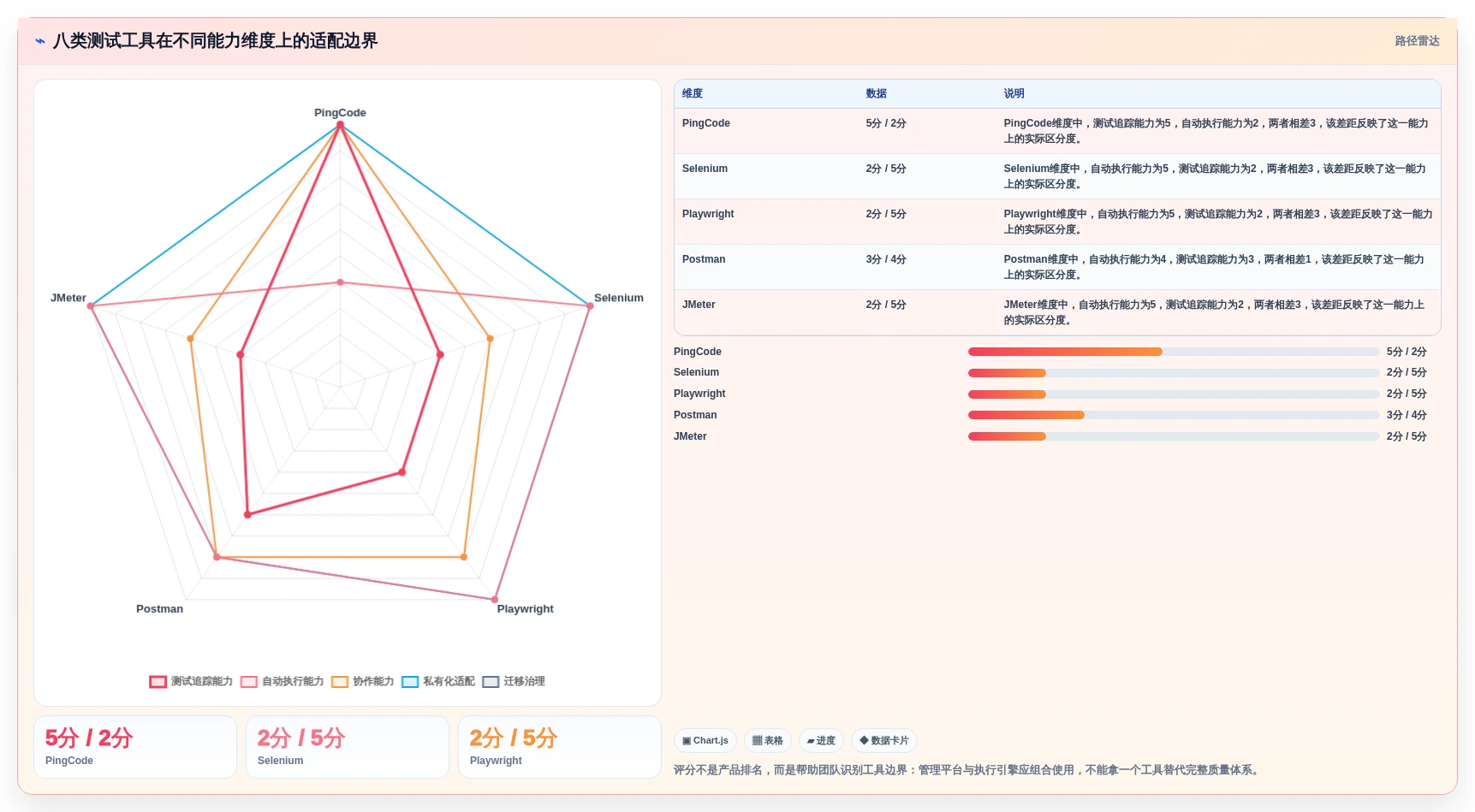
Task: Toggle the 迁移治理 legend swatch
Action: coord(491,682)
